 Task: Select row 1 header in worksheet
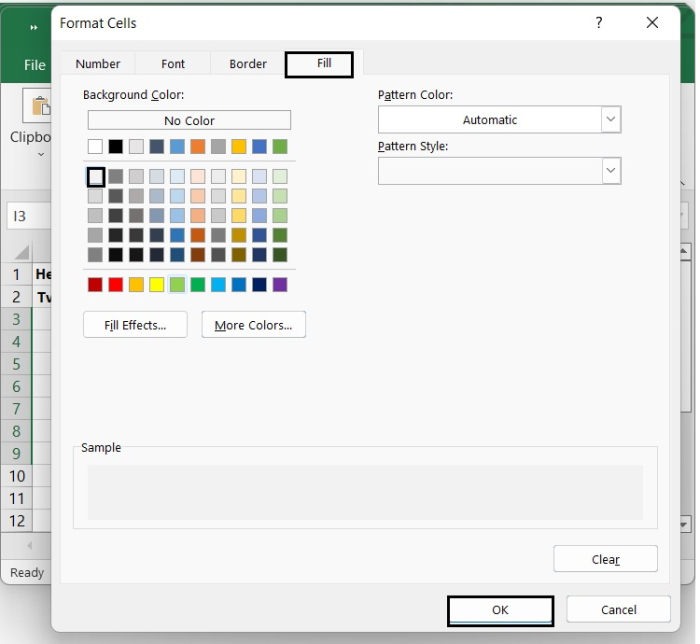[17, 274]
